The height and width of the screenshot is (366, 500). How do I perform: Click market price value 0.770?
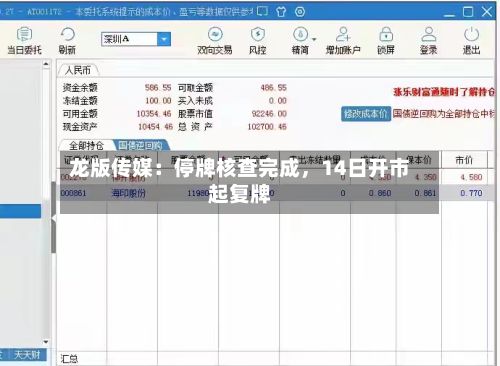pos(471,193)
